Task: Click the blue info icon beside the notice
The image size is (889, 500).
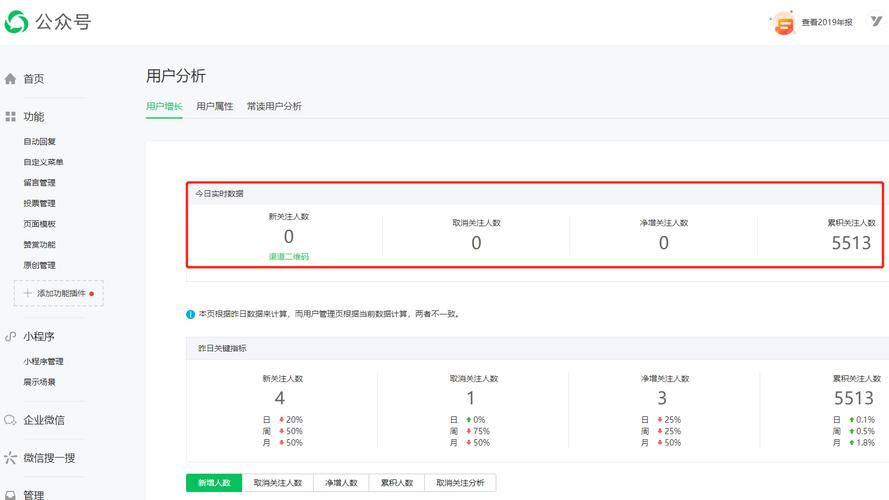Action: (x=190, y=314)
